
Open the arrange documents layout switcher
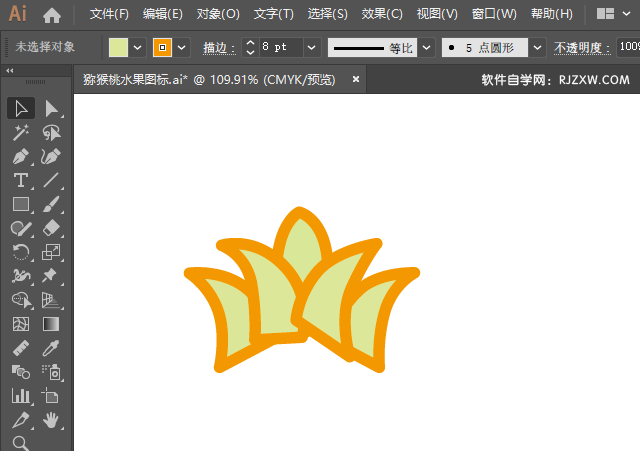605,14
